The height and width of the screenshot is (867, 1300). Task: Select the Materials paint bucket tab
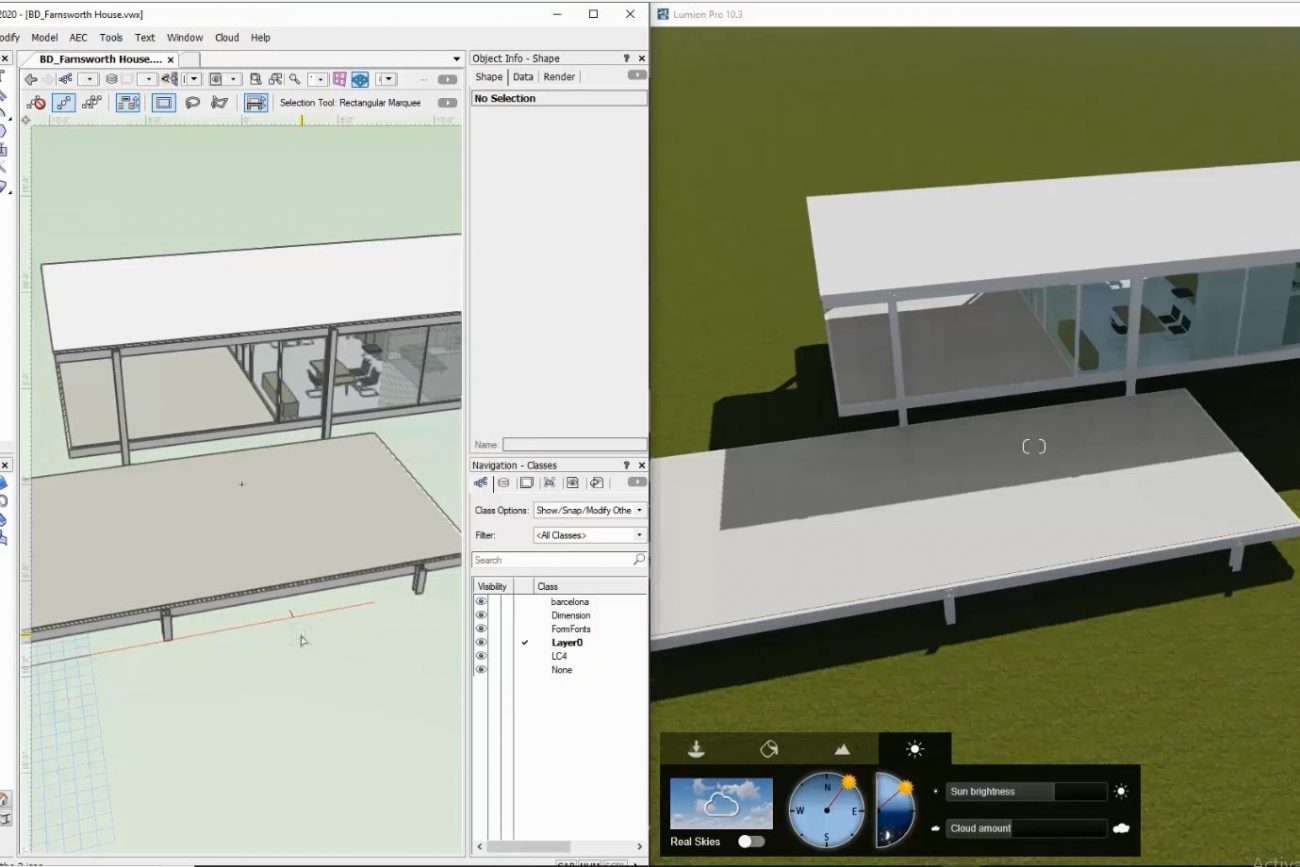coord(769,749)
